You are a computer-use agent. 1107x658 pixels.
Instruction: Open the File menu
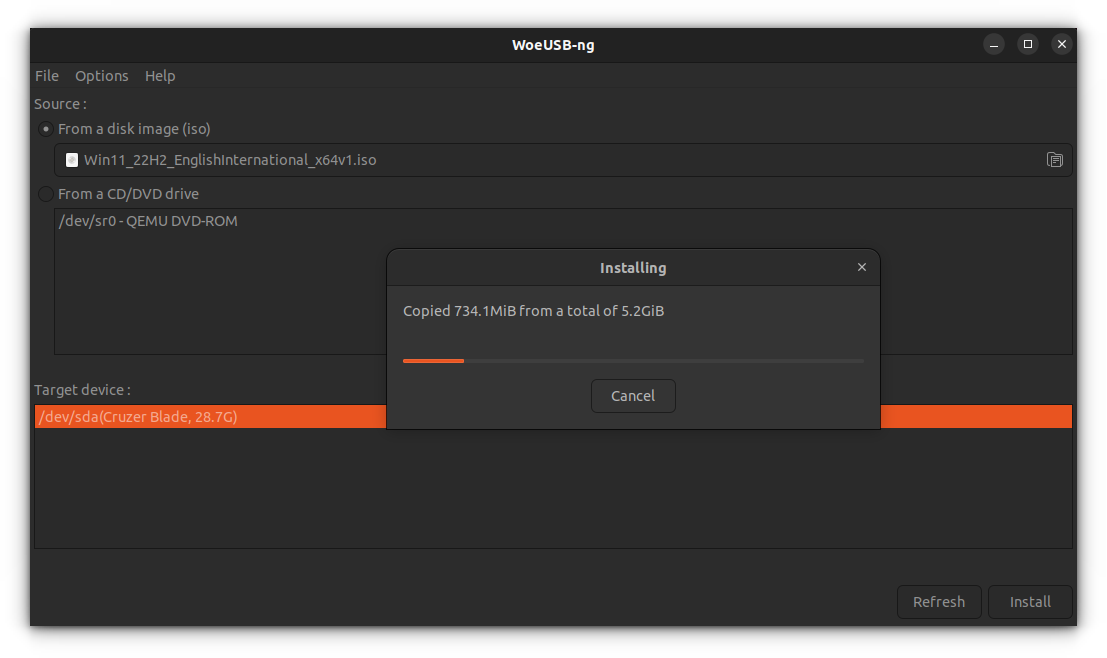pos(47,76)
